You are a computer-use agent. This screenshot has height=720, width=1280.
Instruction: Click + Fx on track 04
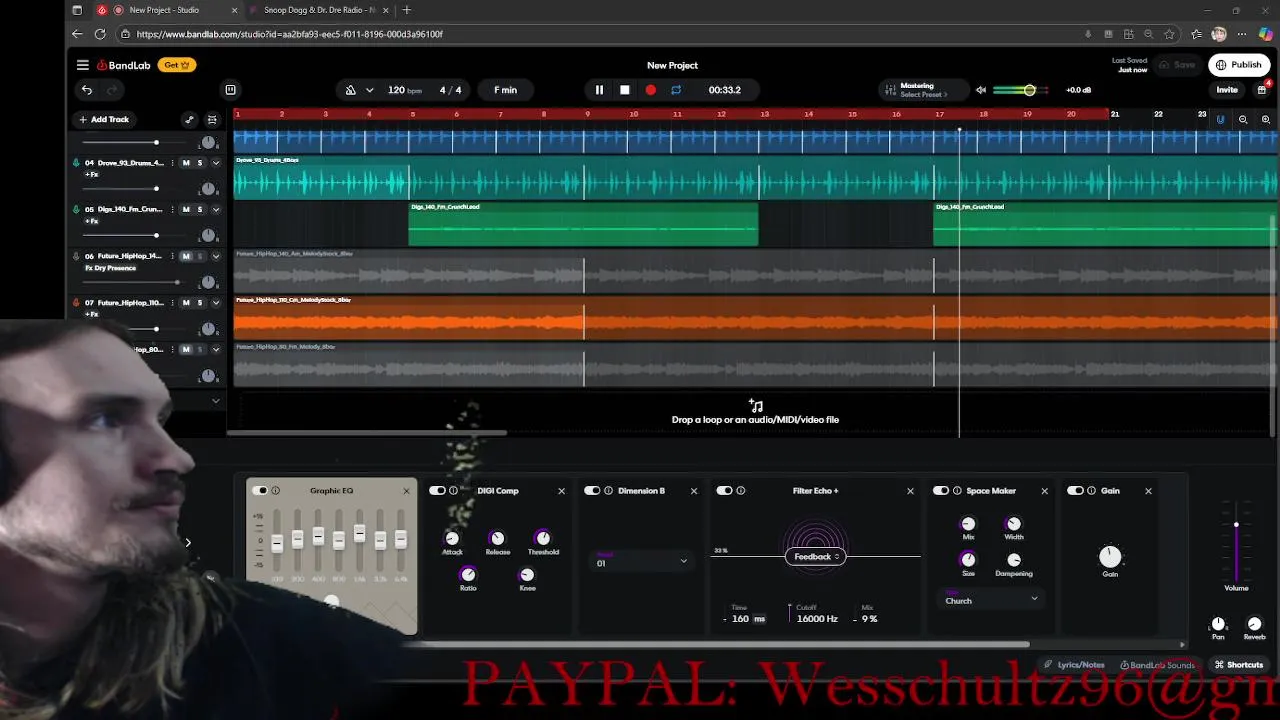(92, 175)
